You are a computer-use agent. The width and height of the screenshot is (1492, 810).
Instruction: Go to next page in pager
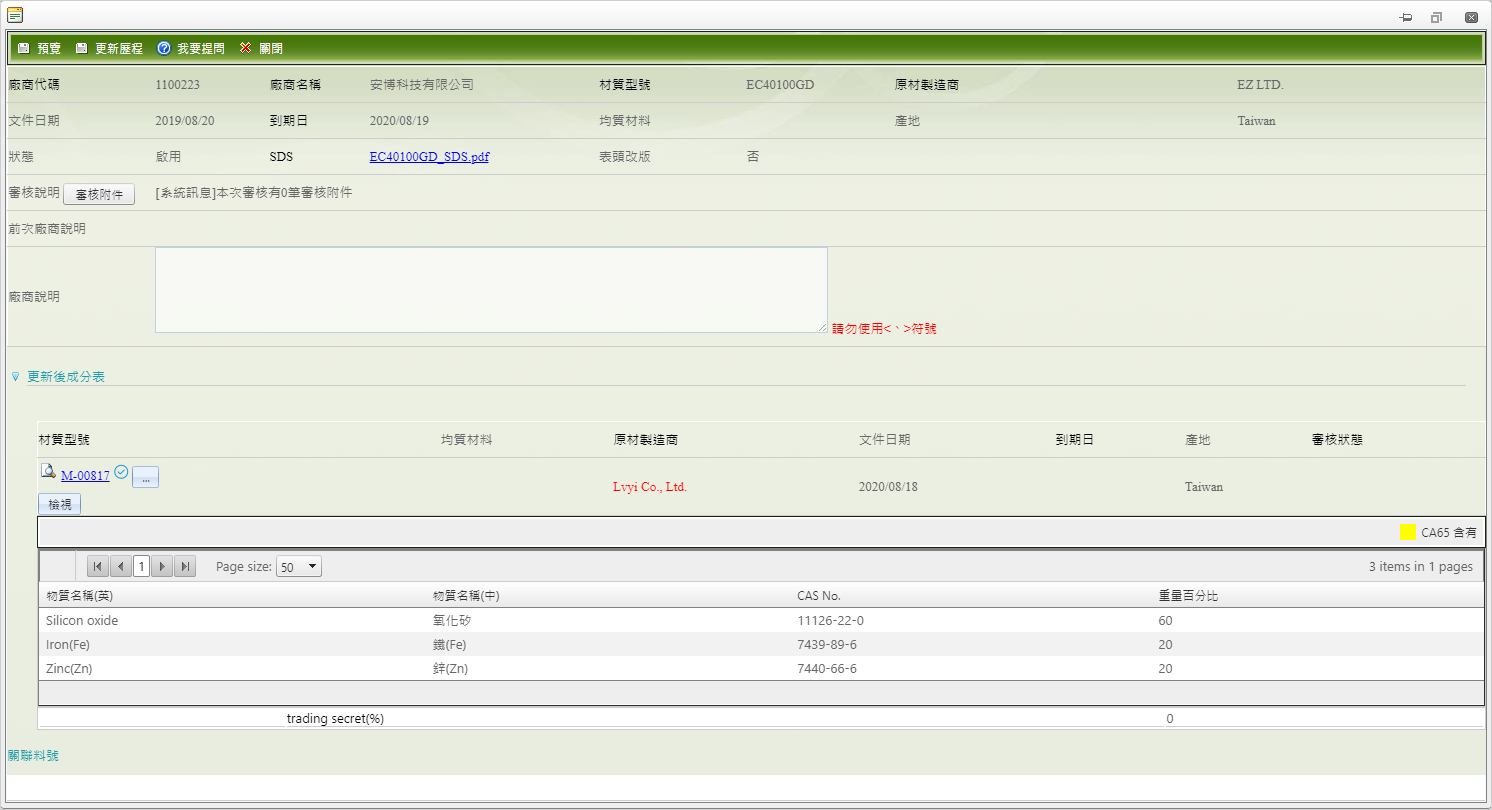162,567
